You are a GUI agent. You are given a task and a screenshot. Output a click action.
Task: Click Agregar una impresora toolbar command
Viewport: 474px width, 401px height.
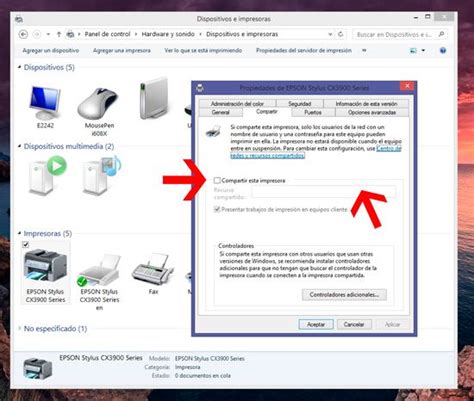pos(122,50)
